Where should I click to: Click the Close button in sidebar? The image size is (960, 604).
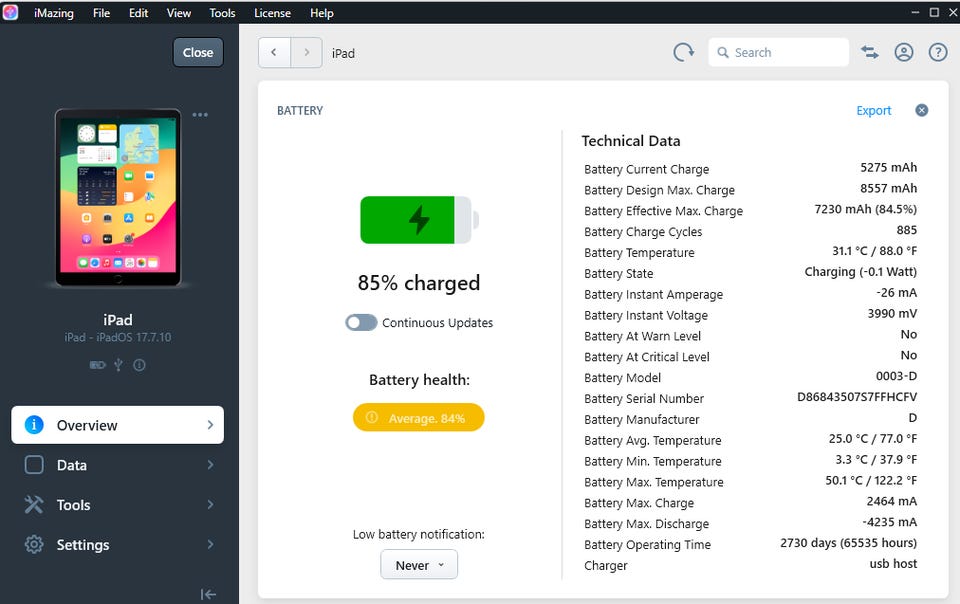pos(198,53)
